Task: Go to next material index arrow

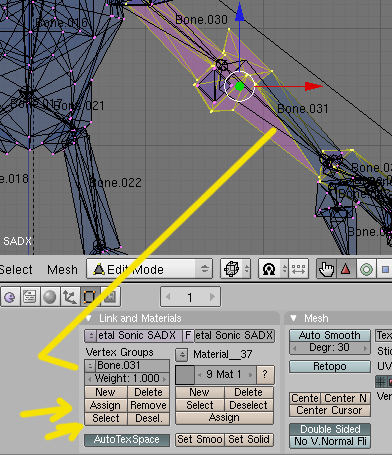Action: point(250,375)
